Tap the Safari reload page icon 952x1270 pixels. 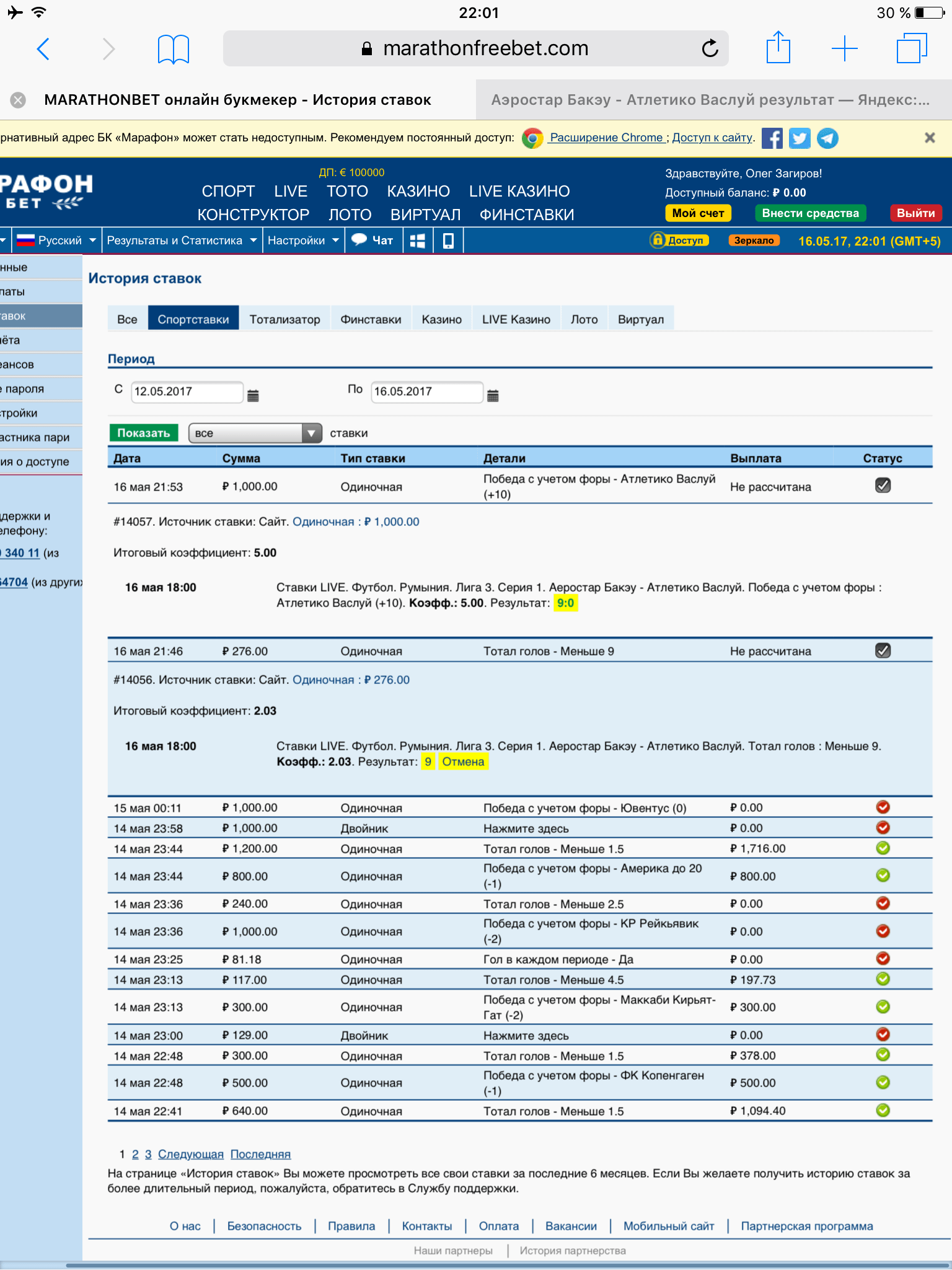click(710, 48)
